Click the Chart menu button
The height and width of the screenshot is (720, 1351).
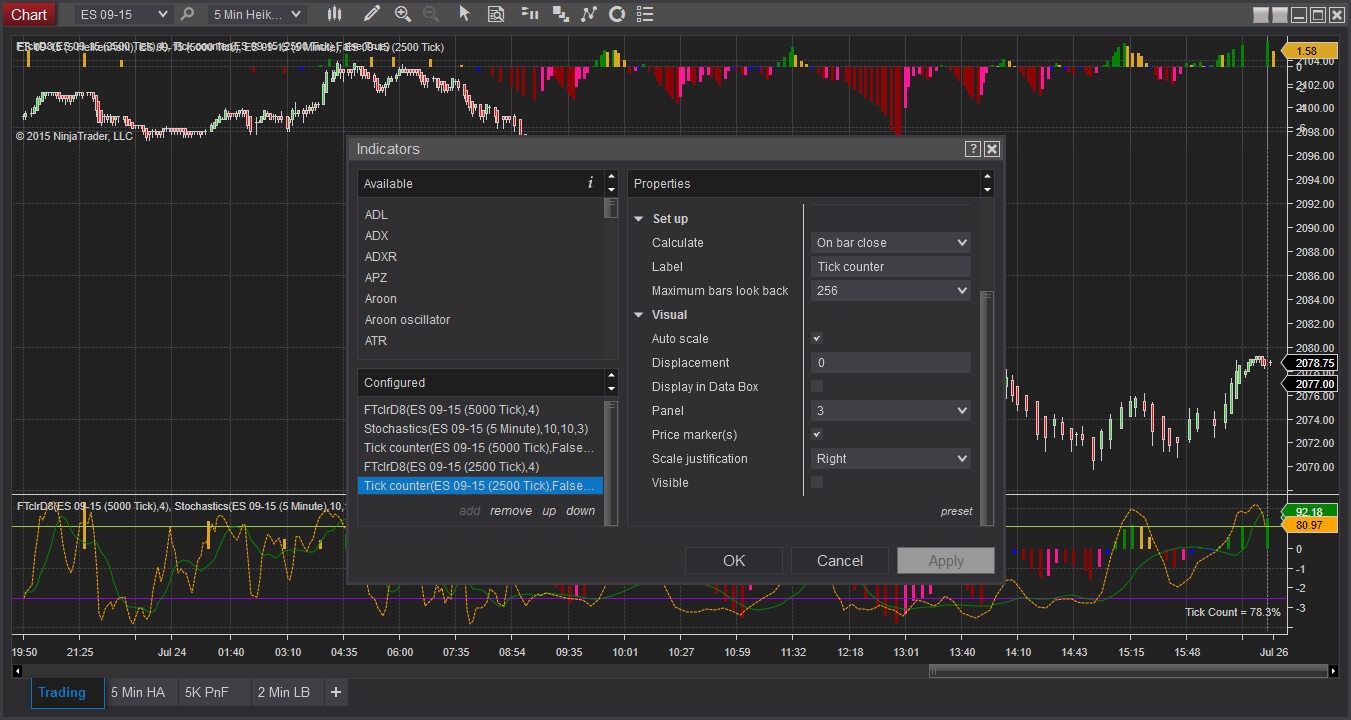(29, 14)
